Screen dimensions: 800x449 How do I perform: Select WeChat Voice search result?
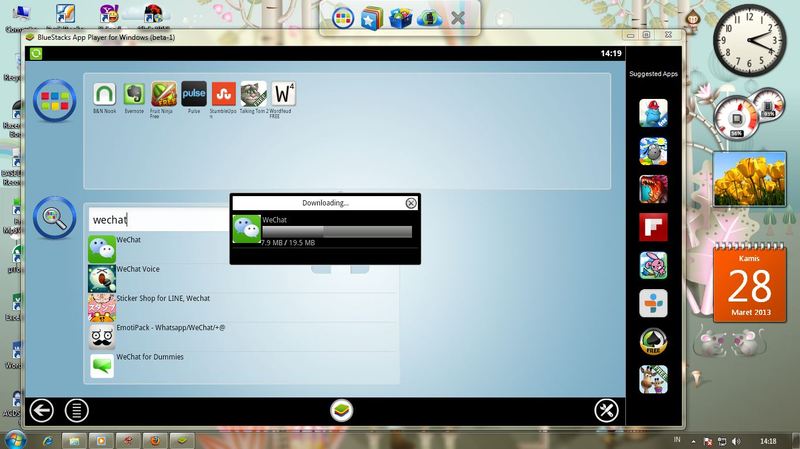pyautogui.click(x=243, y=278)
